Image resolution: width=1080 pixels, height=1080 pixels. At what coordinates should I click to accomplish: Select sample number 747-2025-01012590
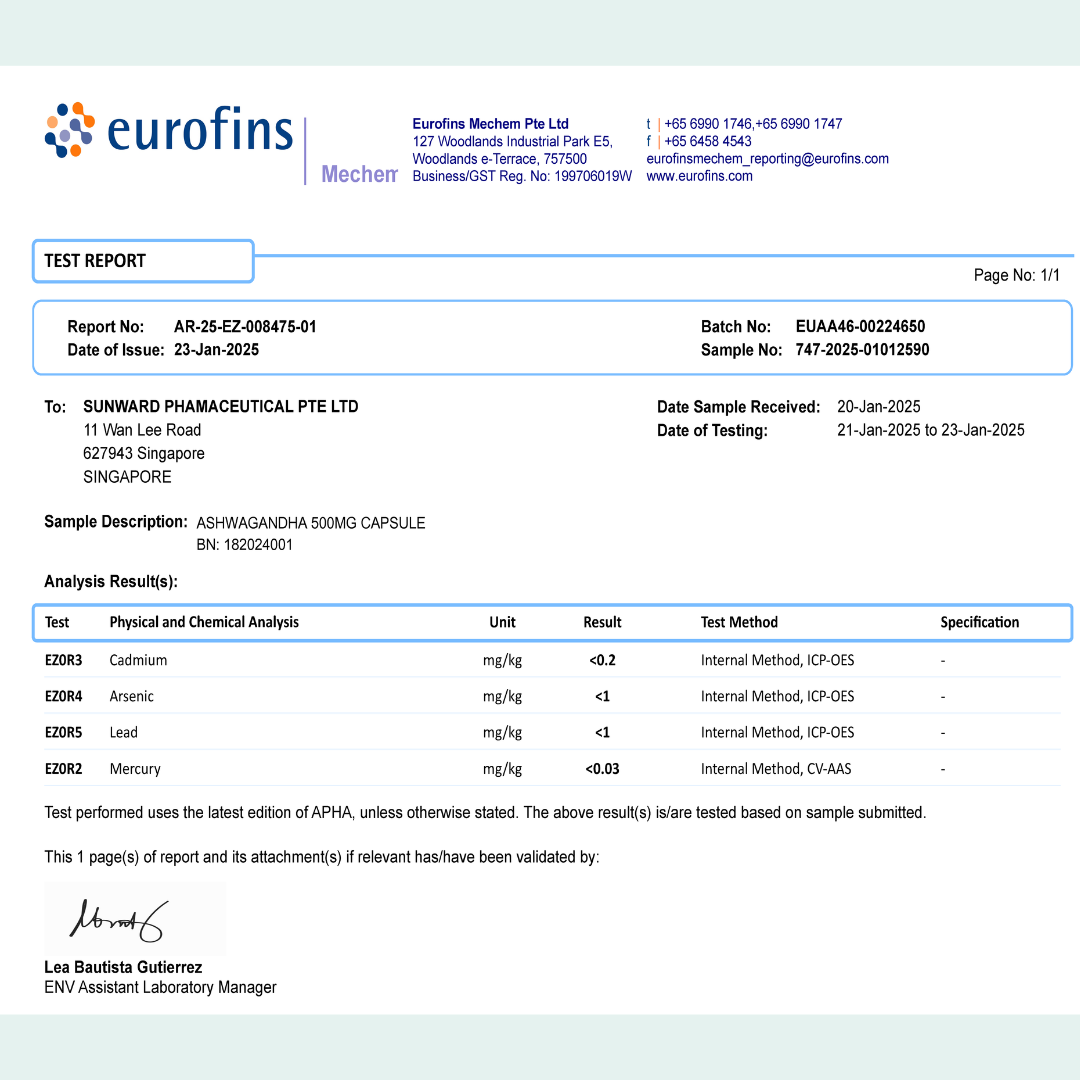862,350
